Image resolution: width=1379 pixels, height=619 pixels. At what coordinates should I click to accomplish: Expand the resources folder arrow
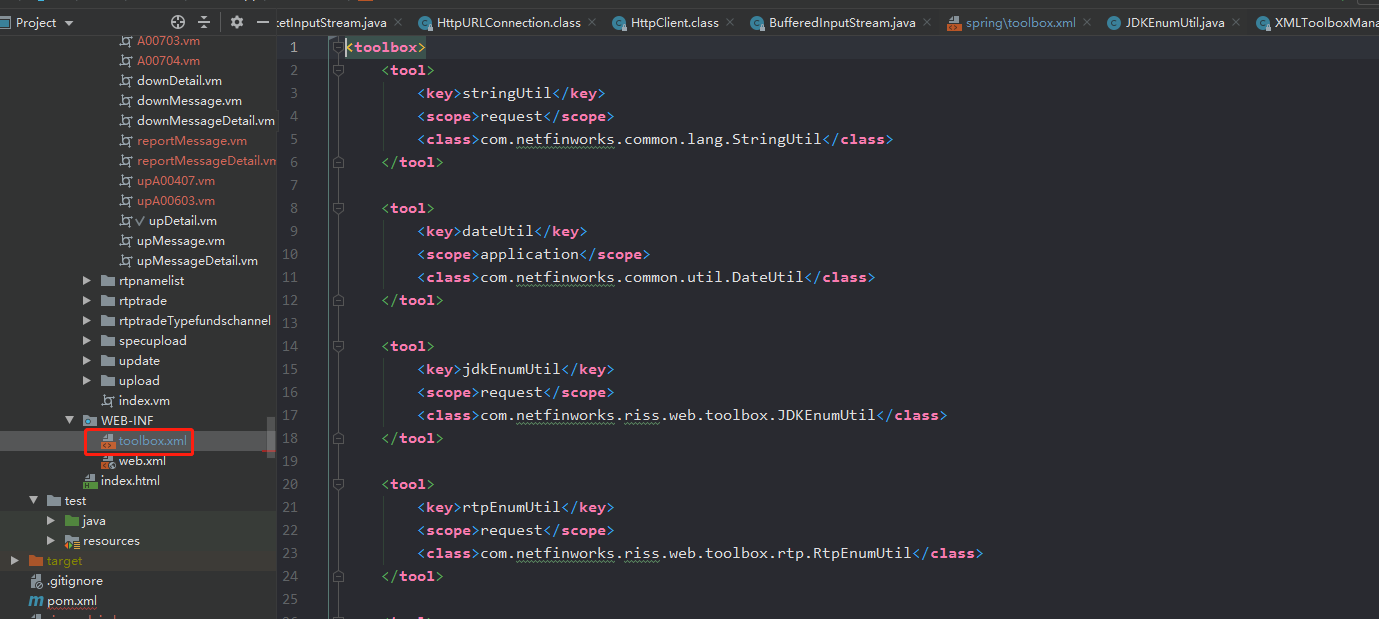(x=52, y=541)
